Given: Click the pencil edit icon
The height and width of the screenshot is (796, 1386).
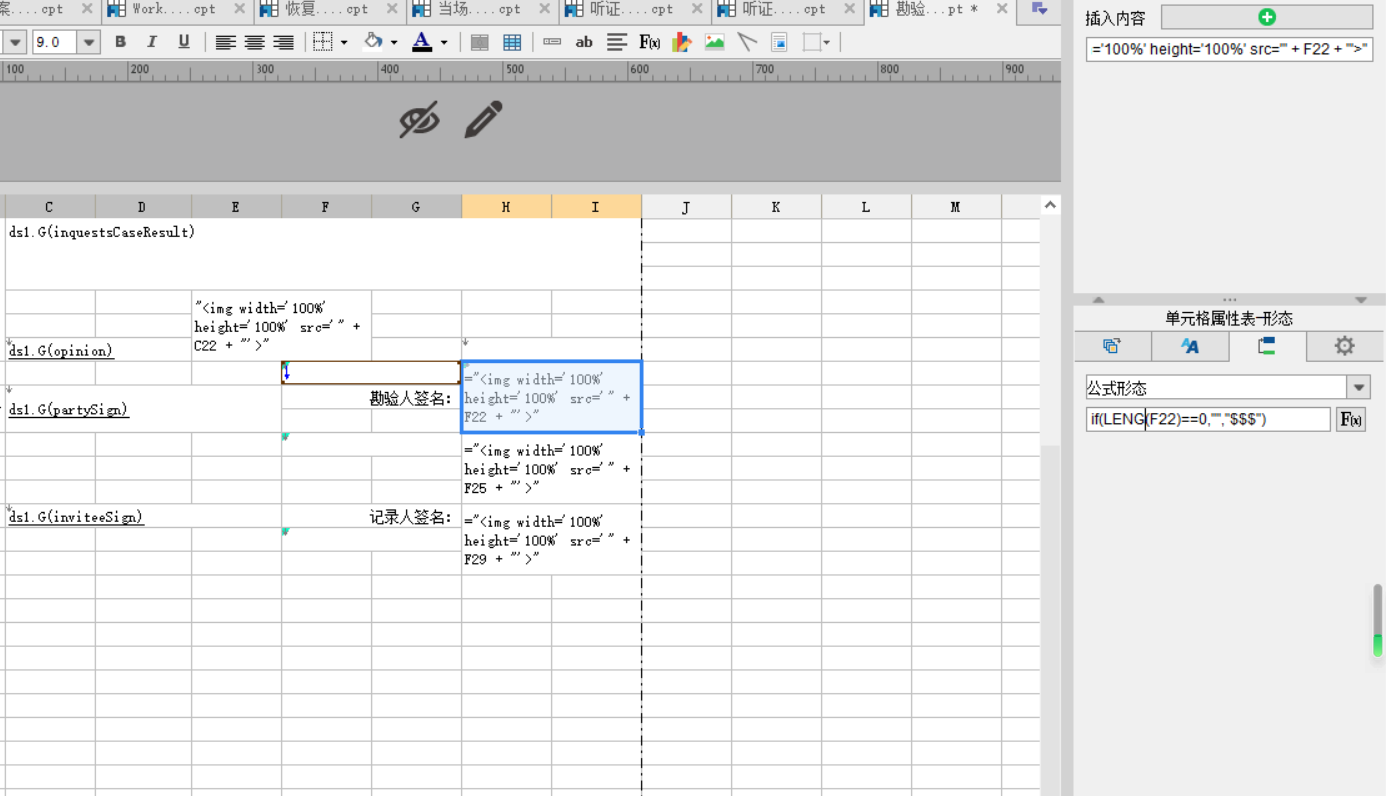Looking at the screenshot, I should 483,120.
